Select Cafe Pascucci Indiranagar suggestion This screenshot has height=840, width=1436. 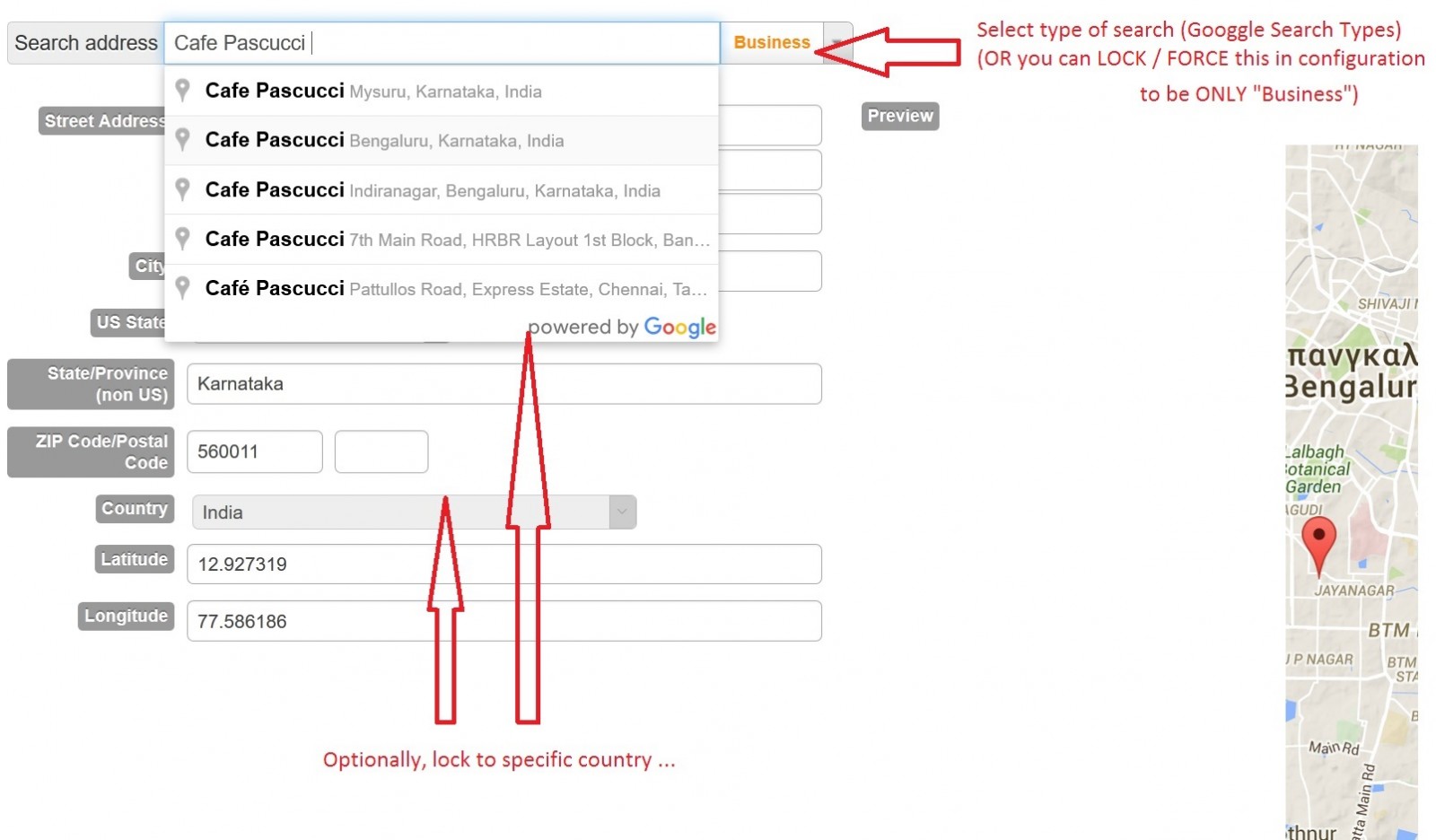(x=442, y=190)
